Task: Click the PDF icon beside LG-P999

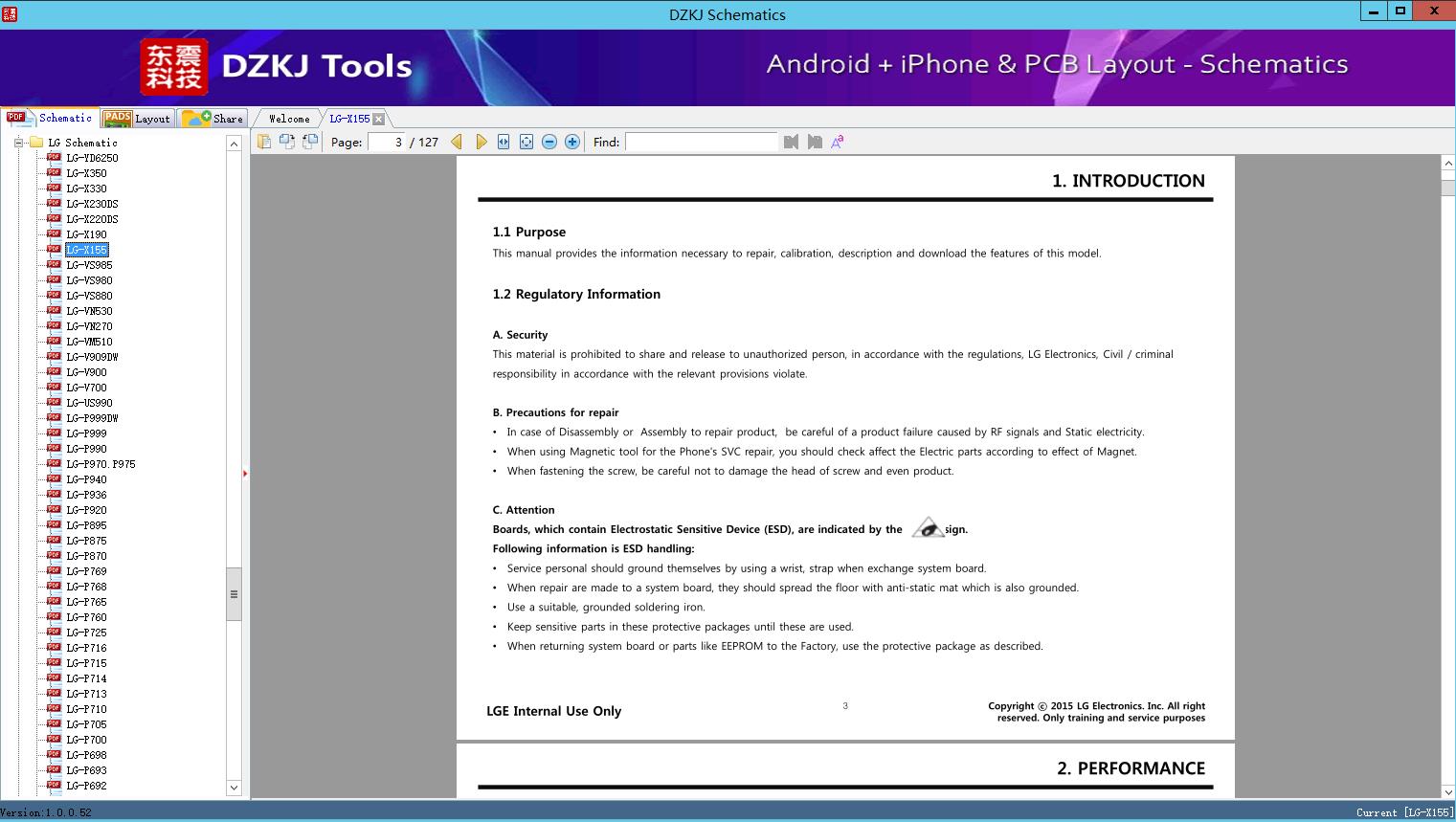Action: [x=54, y=433]
